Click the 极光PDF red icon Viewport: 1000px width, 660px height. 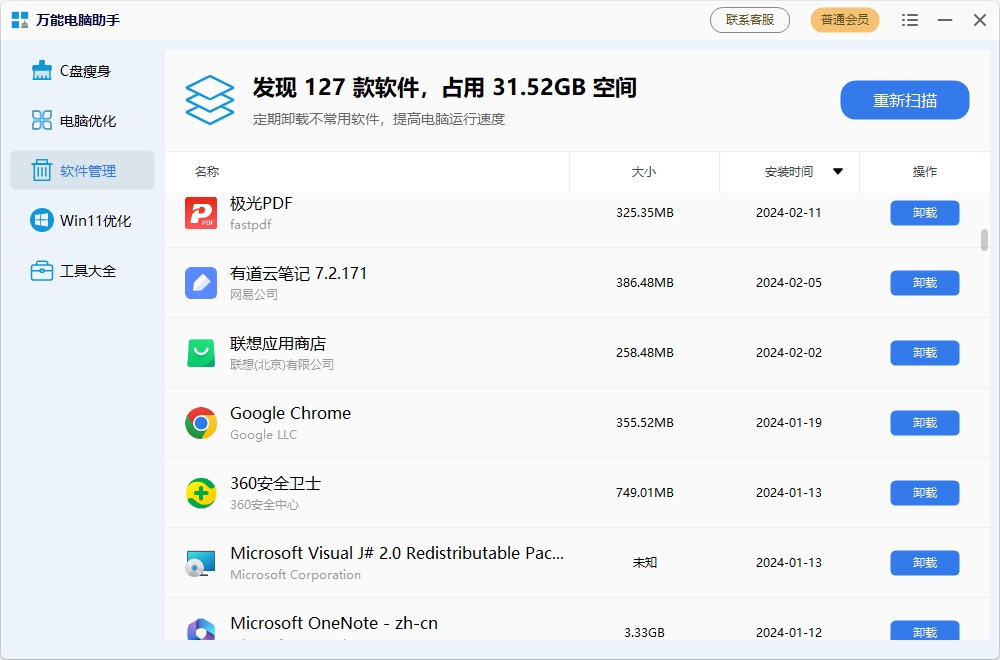[201, 212]
